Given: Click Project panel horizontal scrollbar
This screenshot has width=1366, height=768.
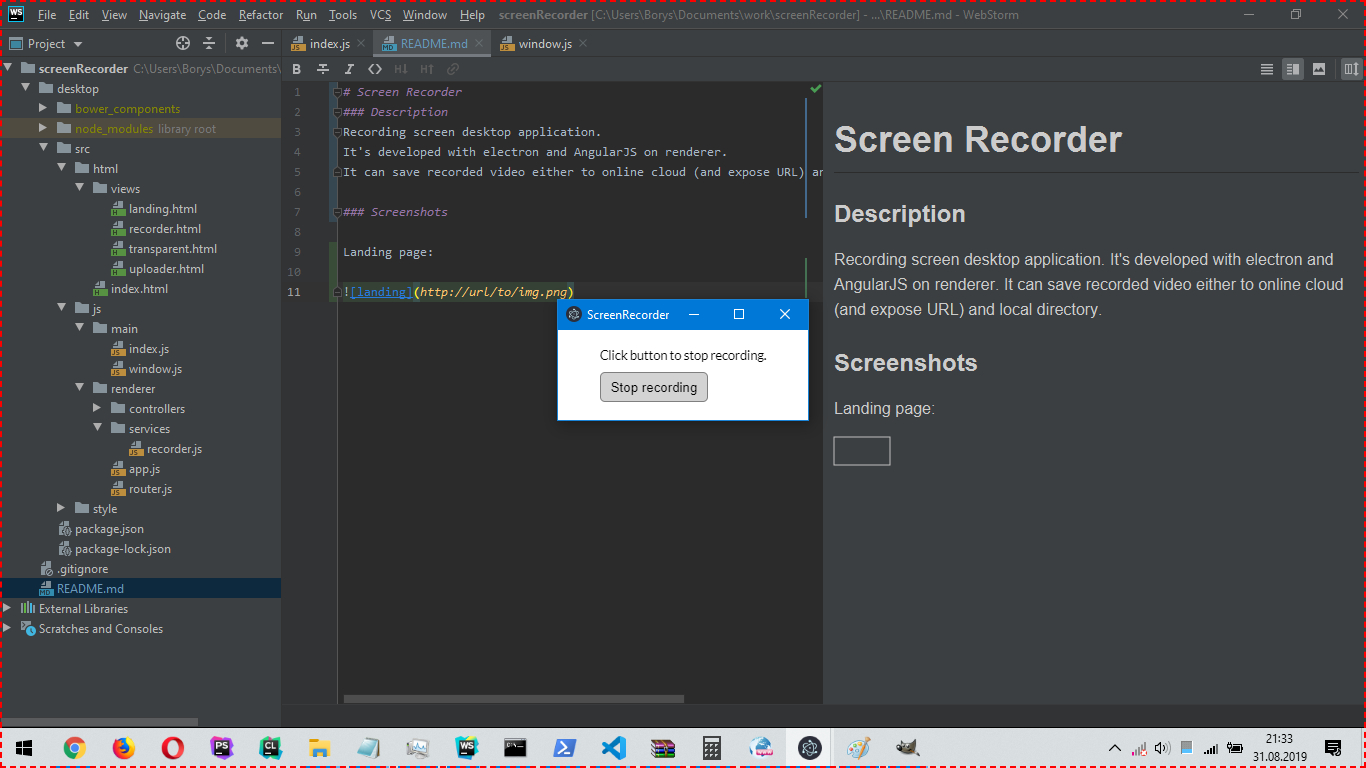Looking at the screenshot, I should click(100, 722).
